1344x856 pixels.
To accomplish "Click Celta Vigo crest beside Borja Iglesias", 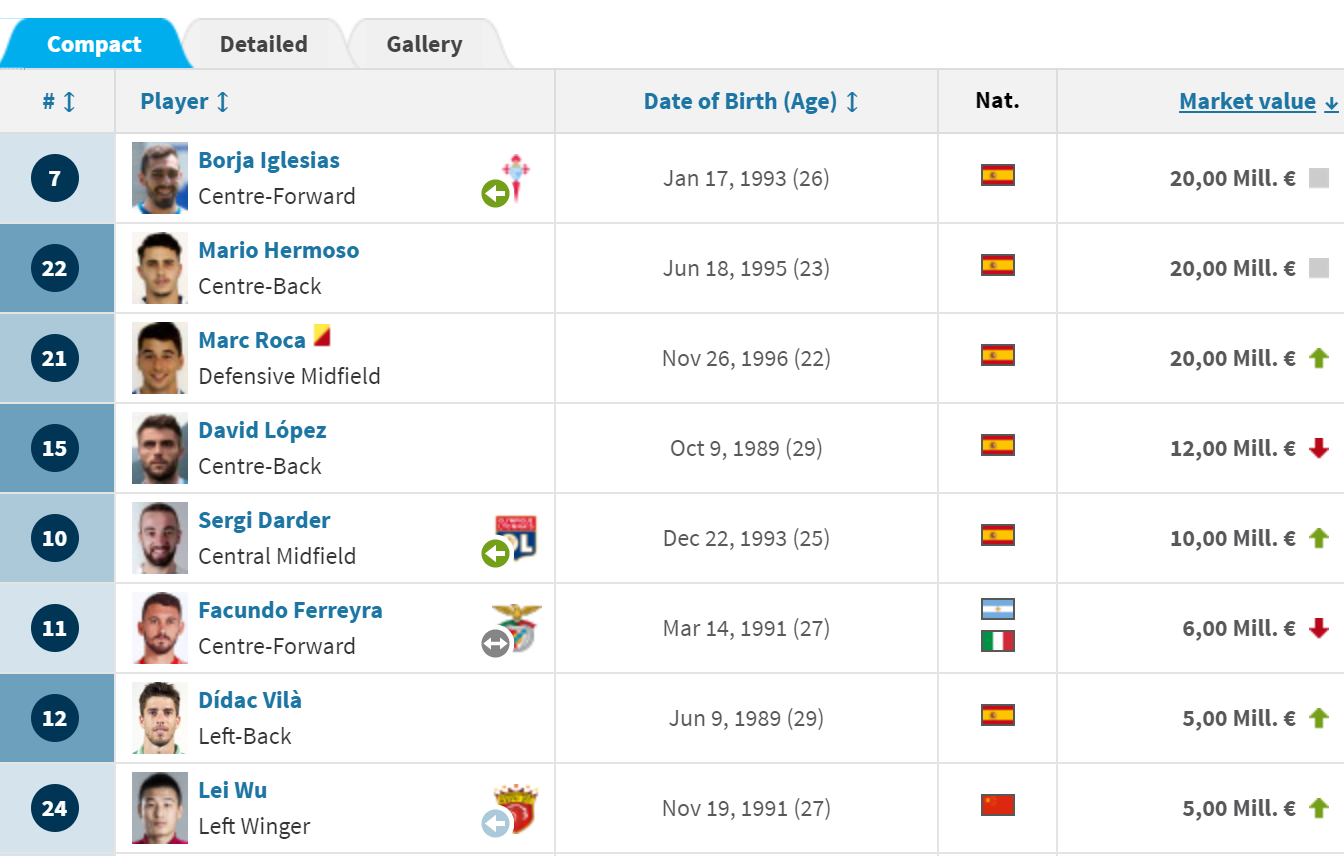I will coord(515,179).
